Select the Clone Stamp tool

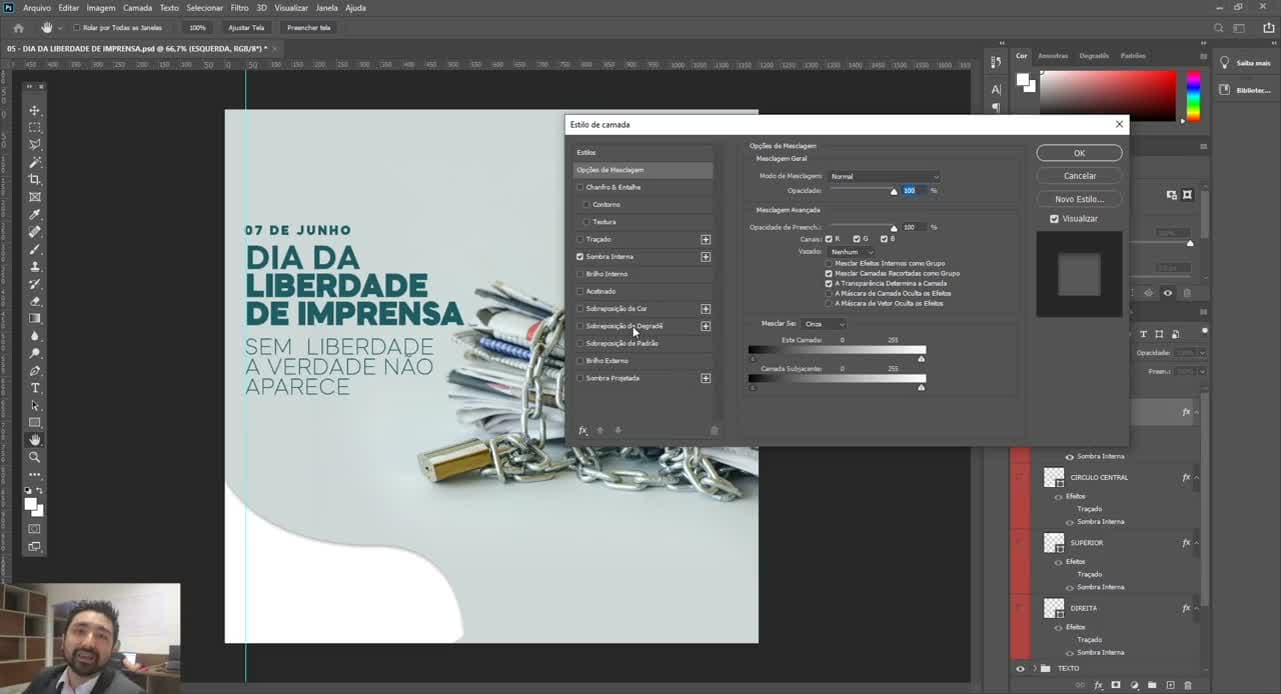point(35,267)
